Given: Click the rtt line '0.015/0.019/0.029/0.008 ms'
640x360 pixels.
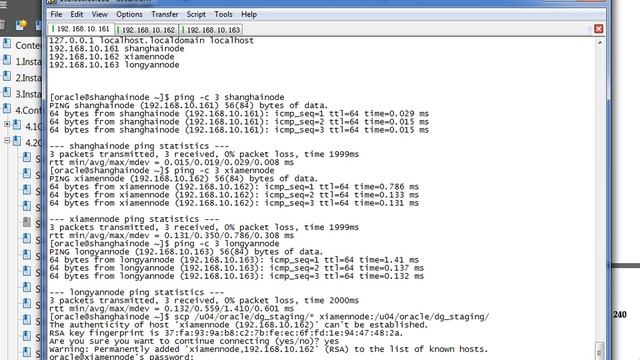Looking at the screenshot, I should click(171, 162).
